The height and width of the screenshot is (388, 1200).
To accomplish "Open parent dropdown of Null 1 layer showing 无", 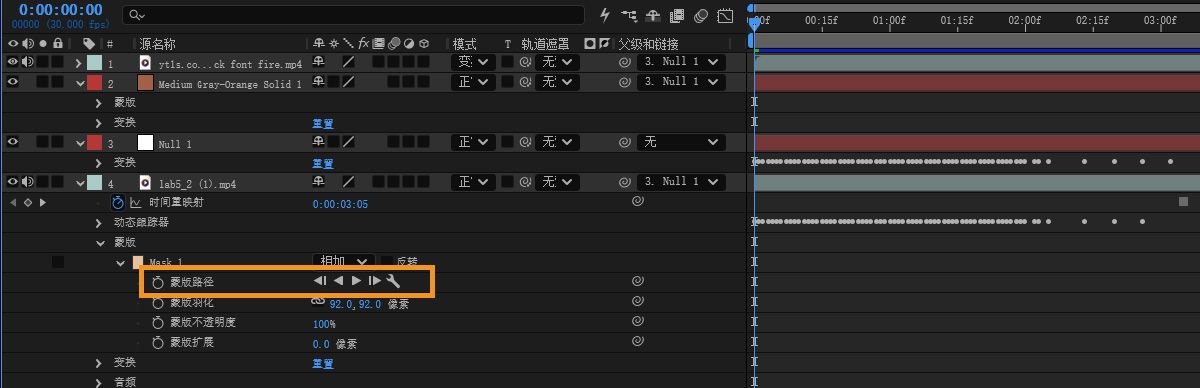I will tap(680, 142).
